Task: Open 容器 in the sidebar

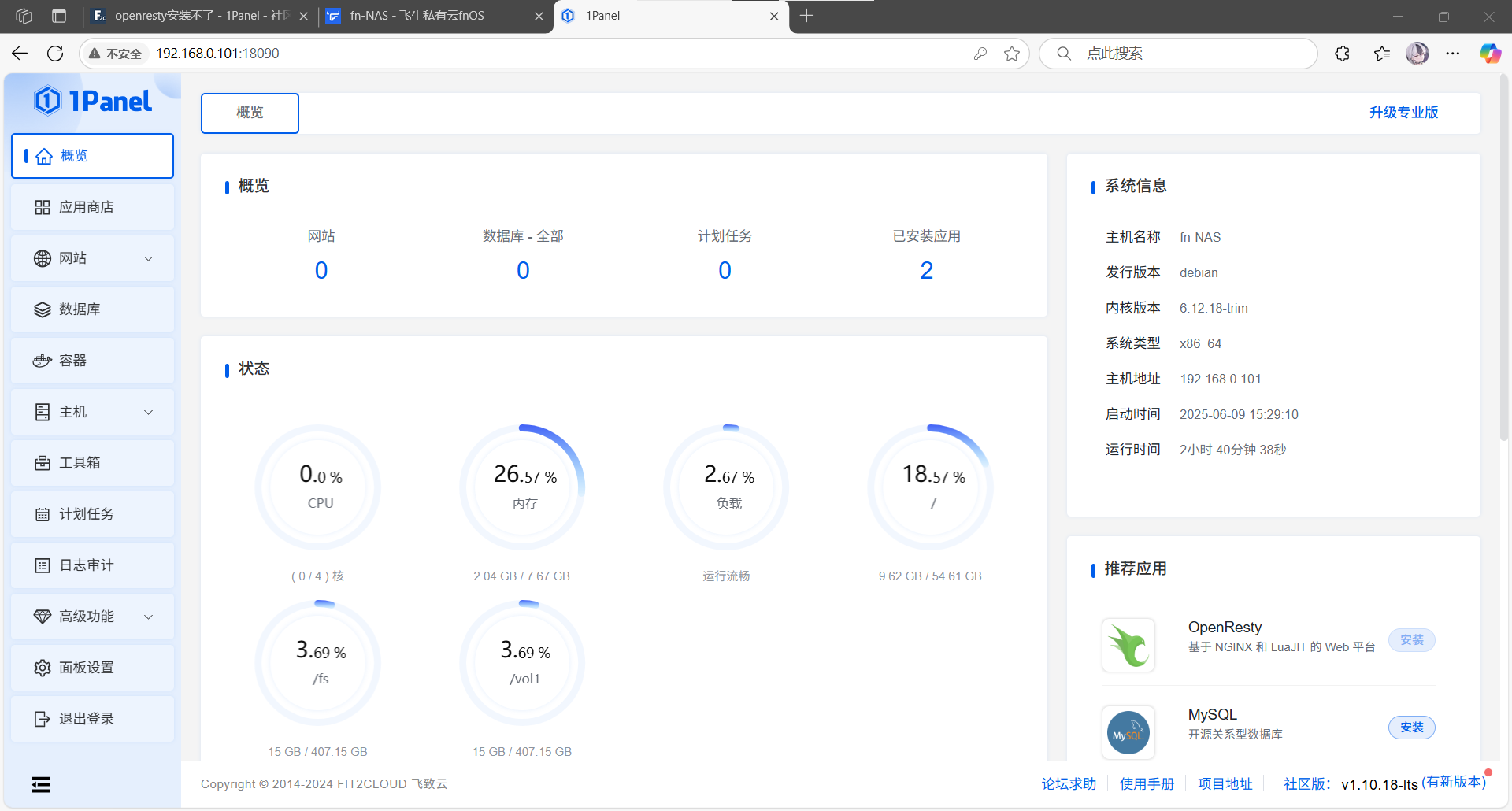Action: click(x=92, y=361)
